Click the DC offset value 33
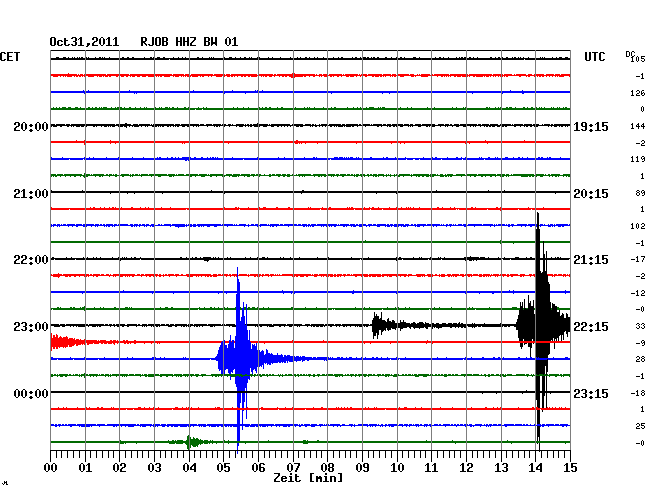 coord(640,326)
